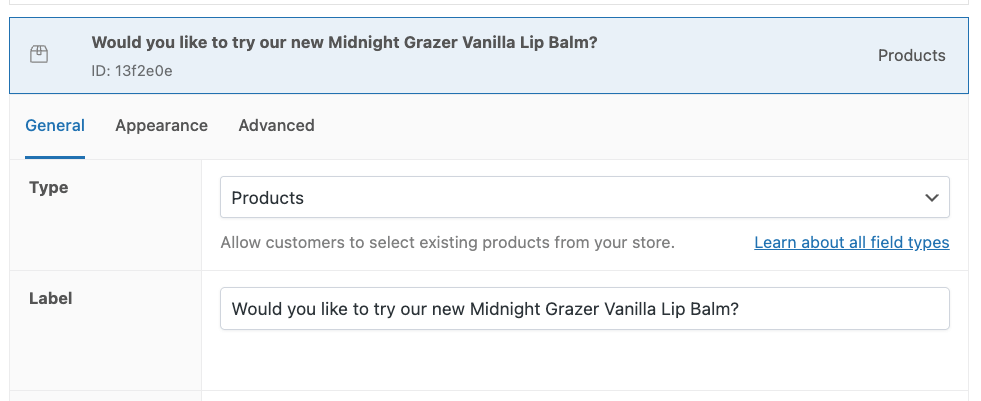Click empty space below the Label input
Viewport: 981px width, 401px height.
[x=584, y=360]
